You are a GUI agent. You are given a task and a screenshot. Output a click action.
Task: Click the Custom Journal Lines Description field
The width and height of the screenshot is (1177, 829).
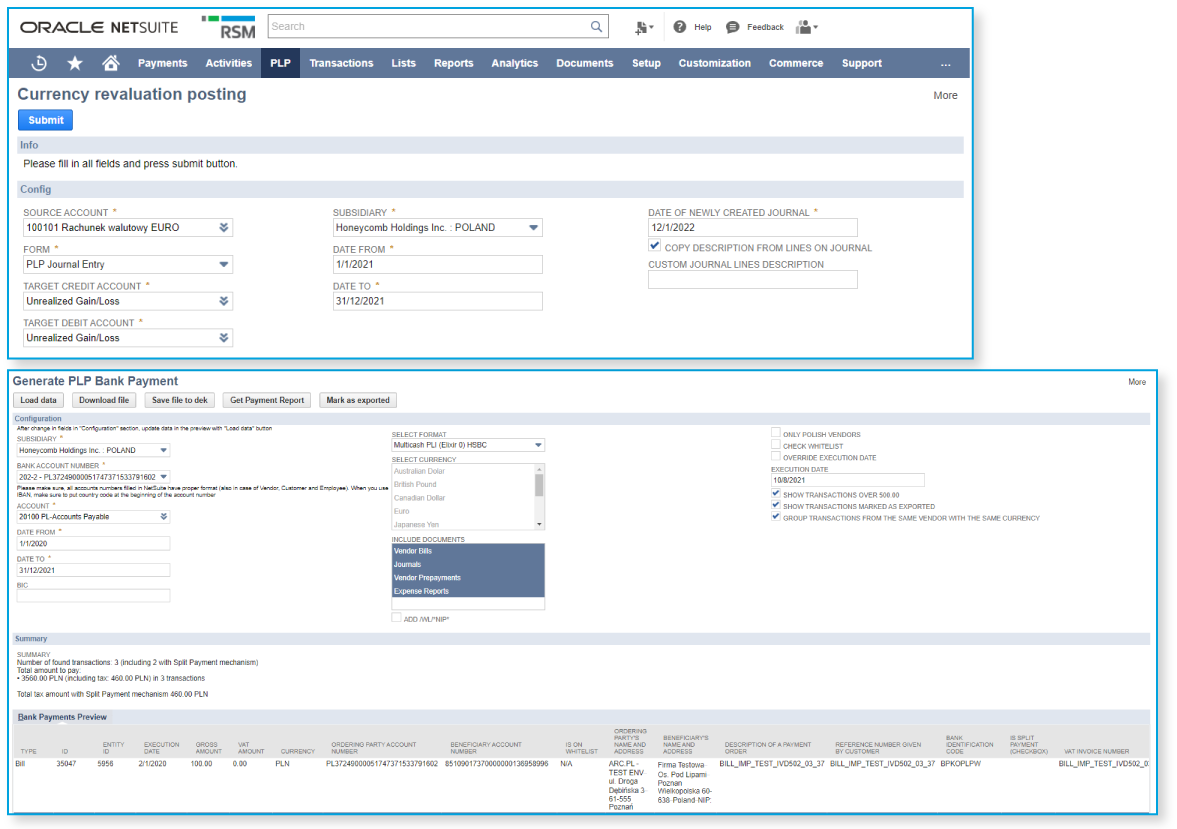(752, 280)
